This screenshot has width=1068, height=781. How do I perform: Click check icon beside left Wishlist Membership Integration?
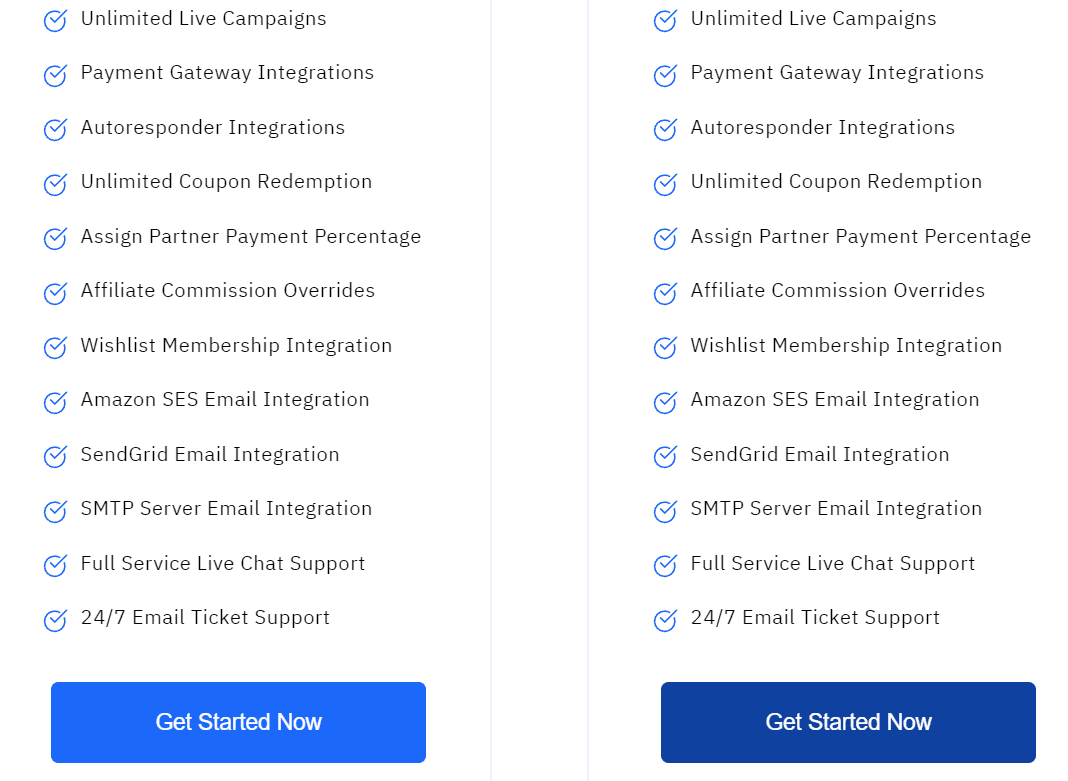point(55,347)
